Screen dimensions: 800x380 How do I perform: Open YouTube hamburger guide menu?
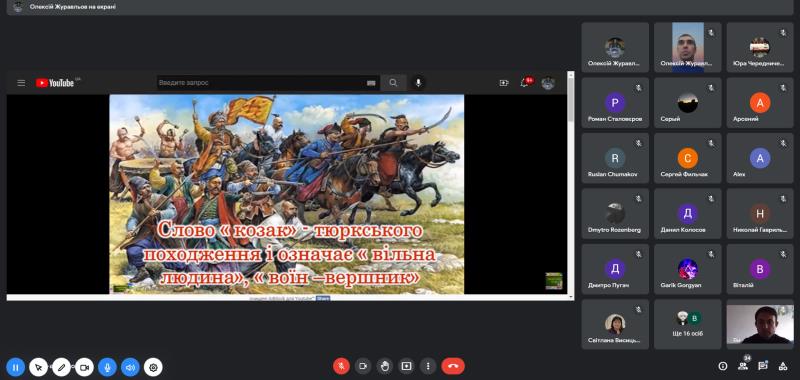(21, 83)
